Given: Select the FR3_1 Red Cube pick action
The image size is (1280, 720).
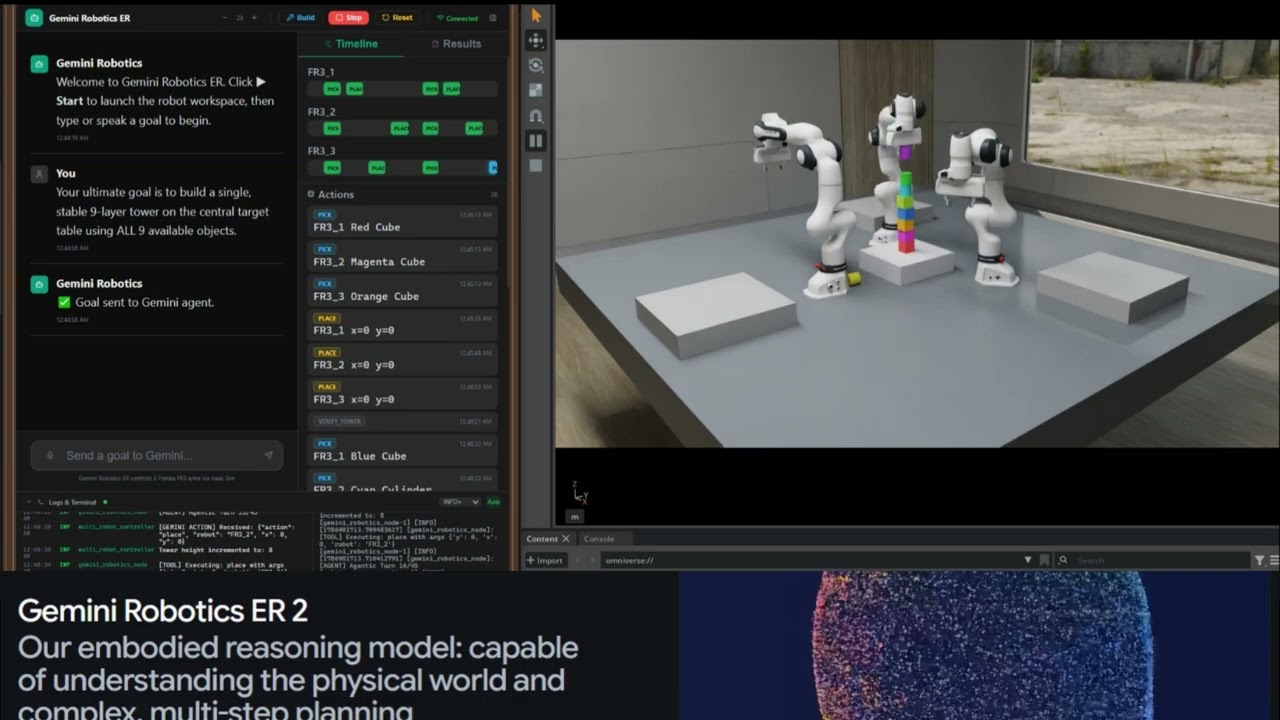Looking at the screenshot, I should (403, 222).
